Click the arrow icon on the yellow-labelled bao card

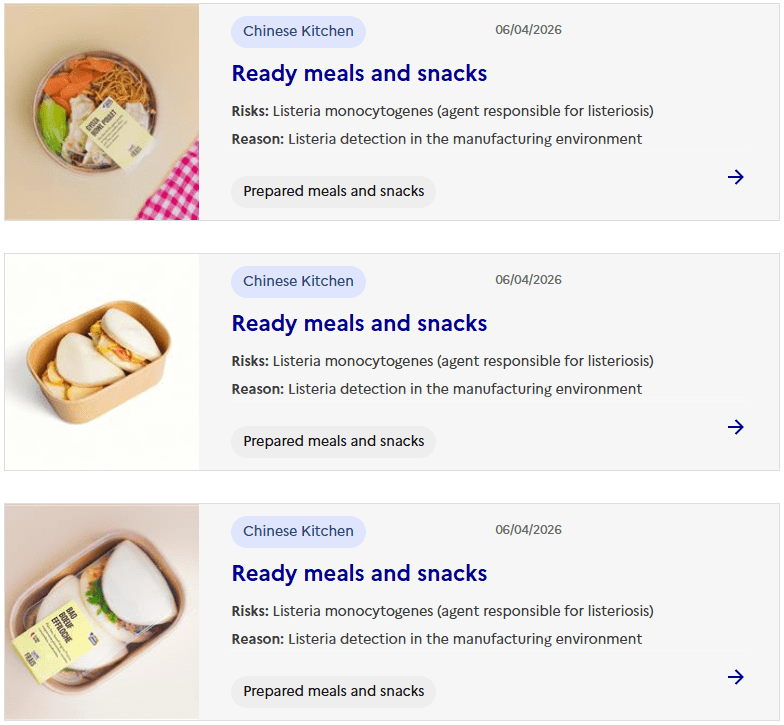click(x=736, y=677)
